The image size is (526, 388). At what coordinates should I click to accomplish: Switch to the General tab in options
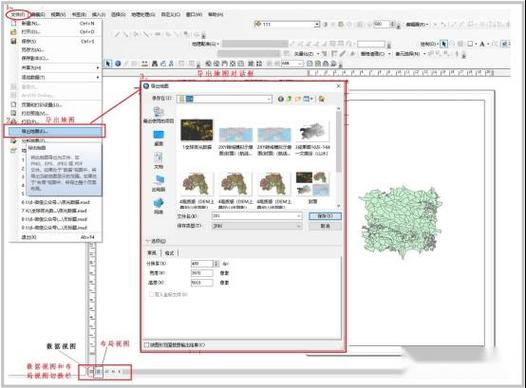[152, 253]
